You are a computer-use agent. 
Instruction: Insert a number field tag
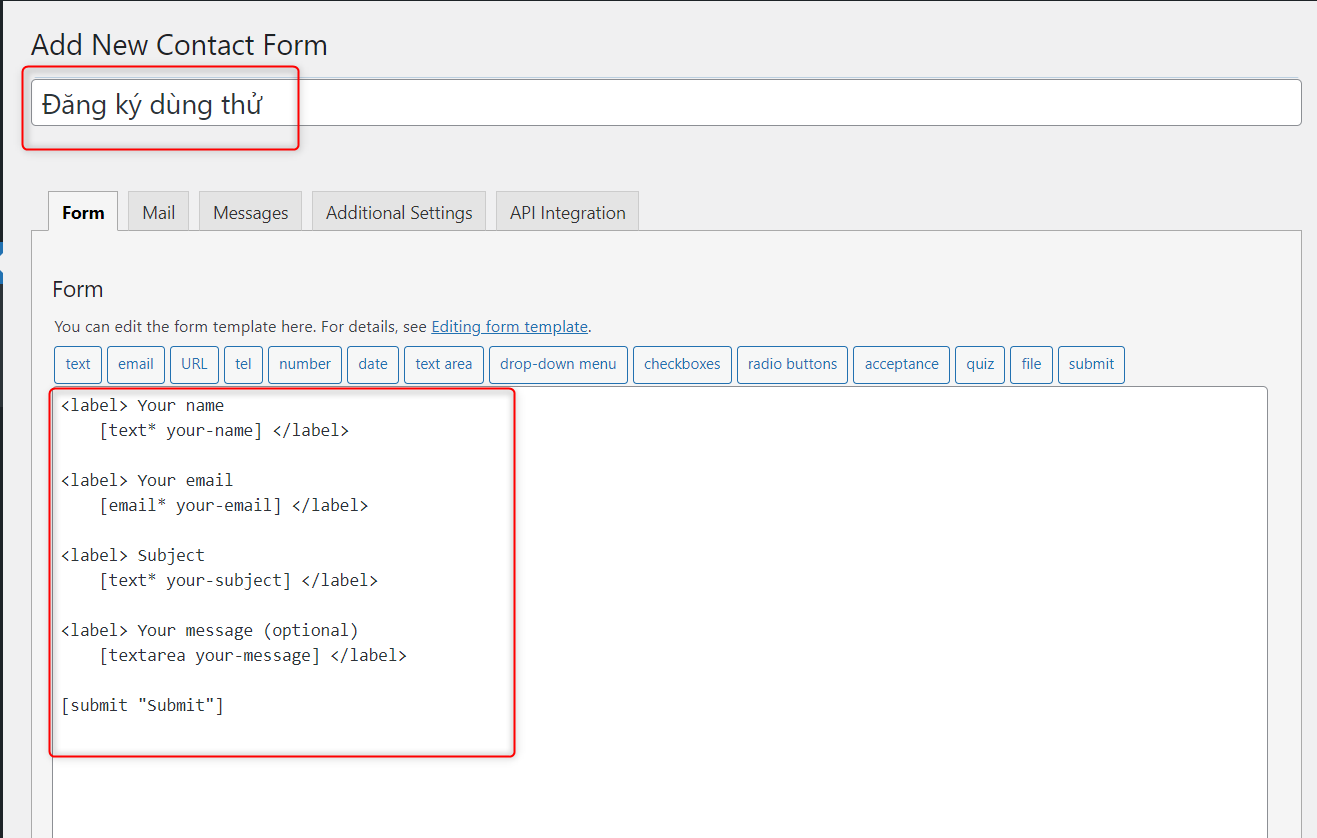tap(304, 364)
